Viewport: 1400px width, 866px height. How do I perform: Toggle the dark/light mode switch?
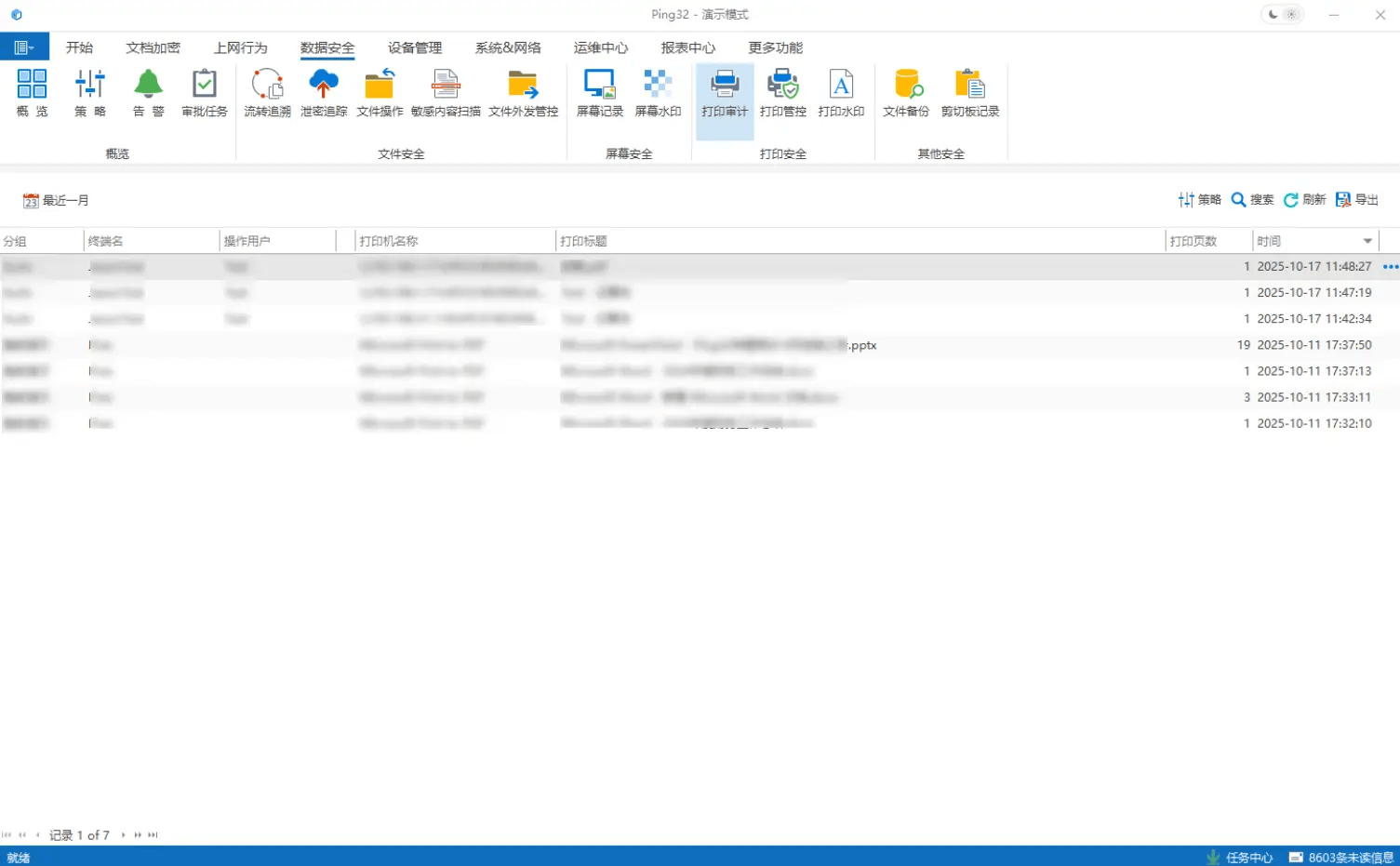pyautogui.click(x=1282, y=15)
